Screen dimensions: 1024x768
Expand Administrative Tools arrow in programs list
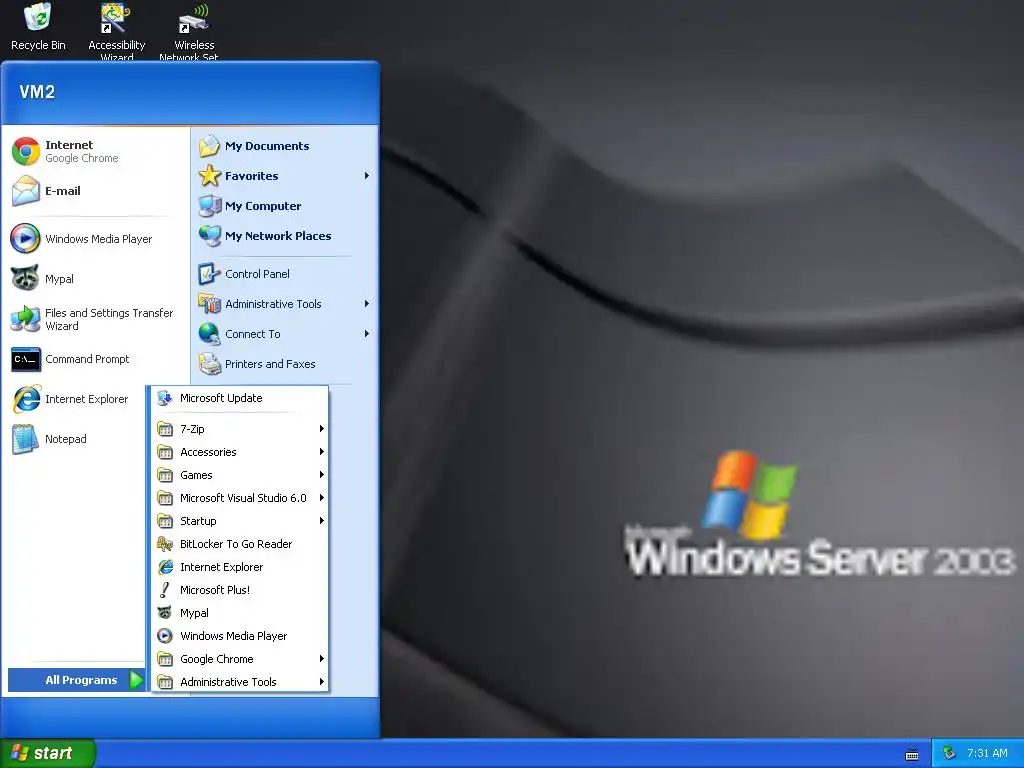tap(321, 682)
